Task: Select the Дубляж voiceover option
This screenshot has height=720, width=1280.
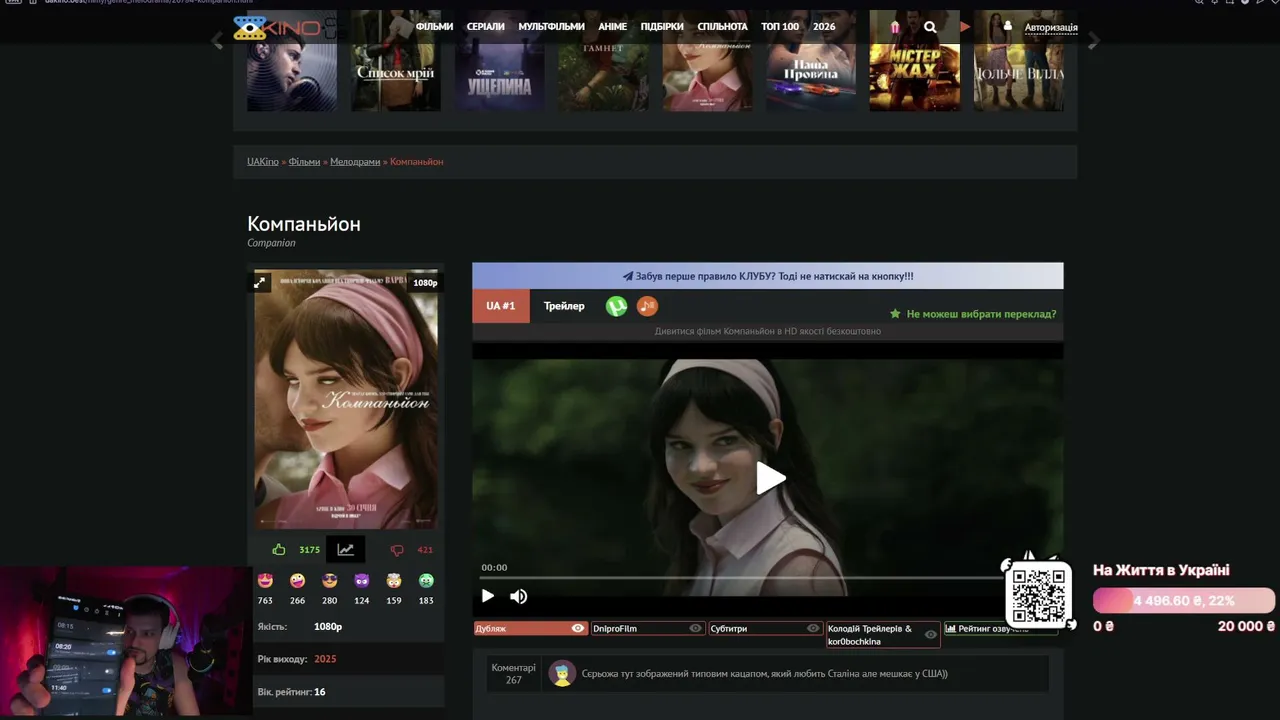Action: click(530, 628)
